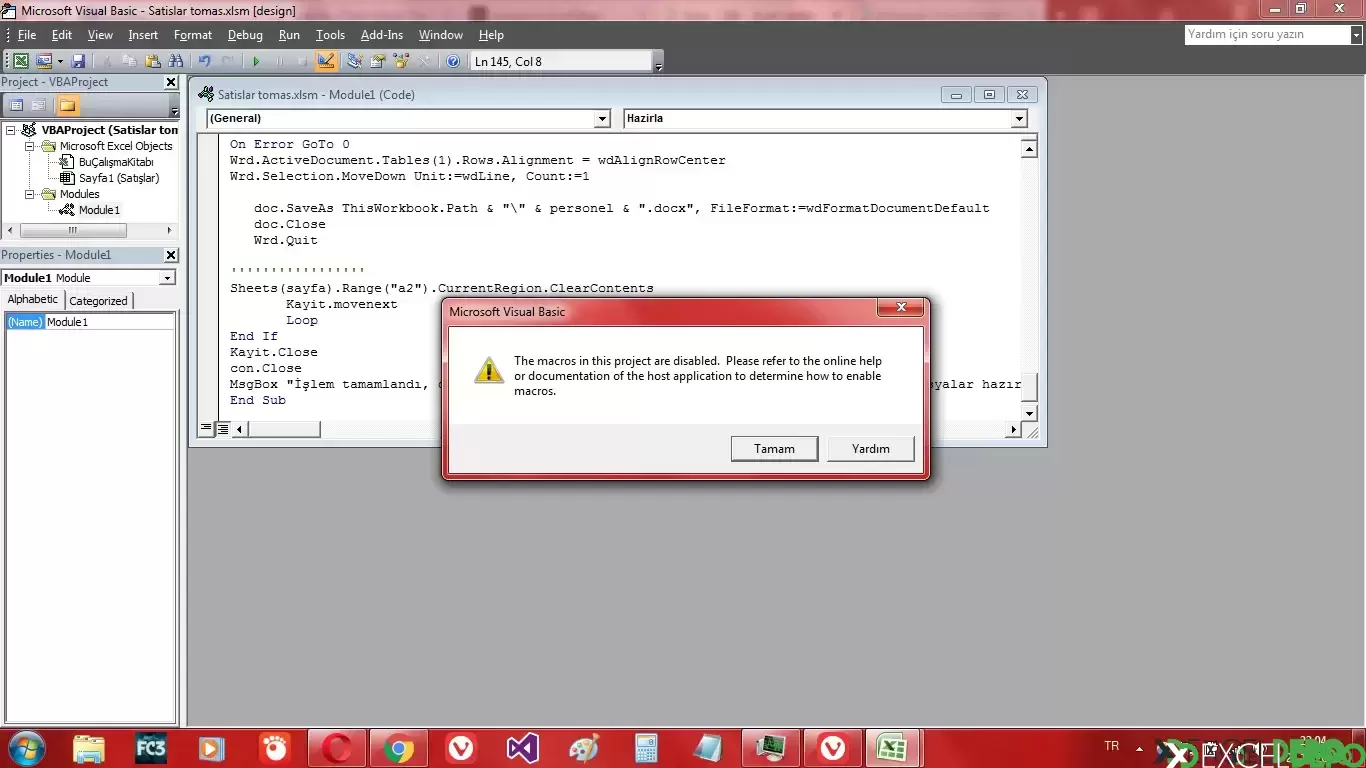Open the Debug menu
This screenshot has width=1366, height=768.
pos(245,35)
